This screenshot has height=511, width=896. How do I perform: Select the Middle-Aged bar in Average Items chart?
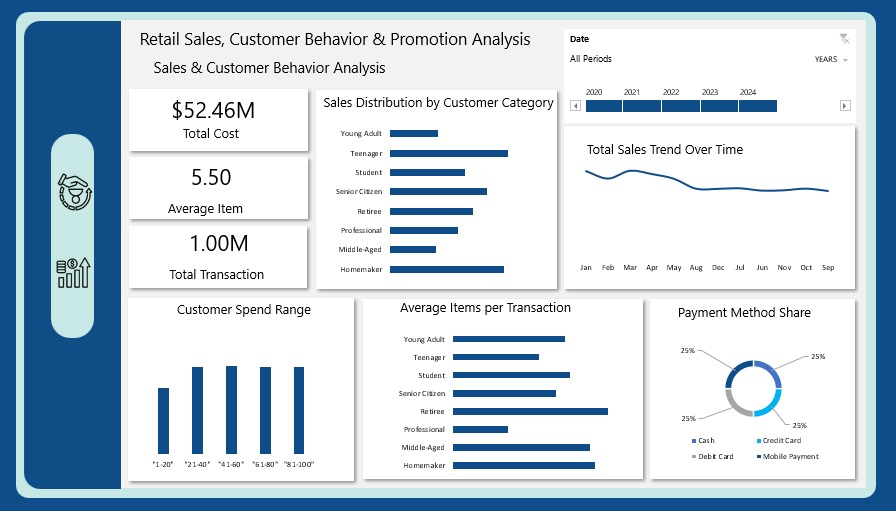tap(521, 448)
